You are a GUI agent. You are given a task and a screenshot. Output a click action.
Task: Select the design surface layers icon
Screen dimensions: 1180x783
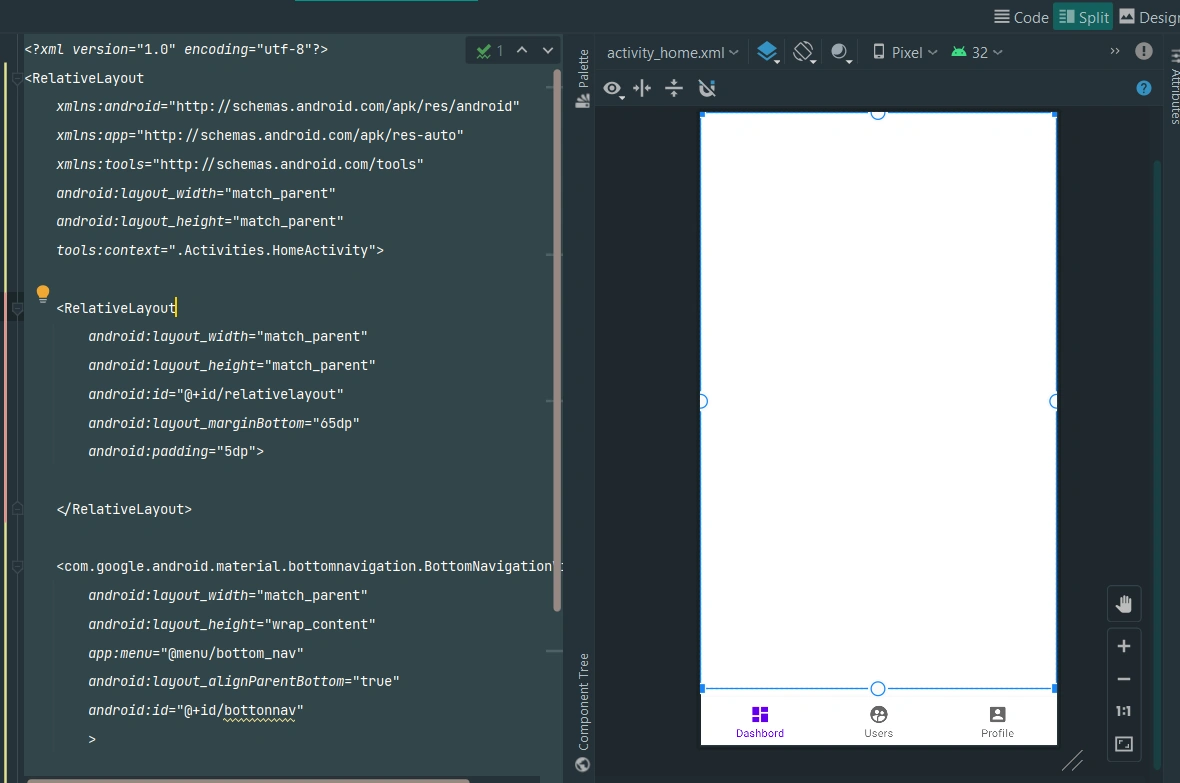[x=767, y=52]
